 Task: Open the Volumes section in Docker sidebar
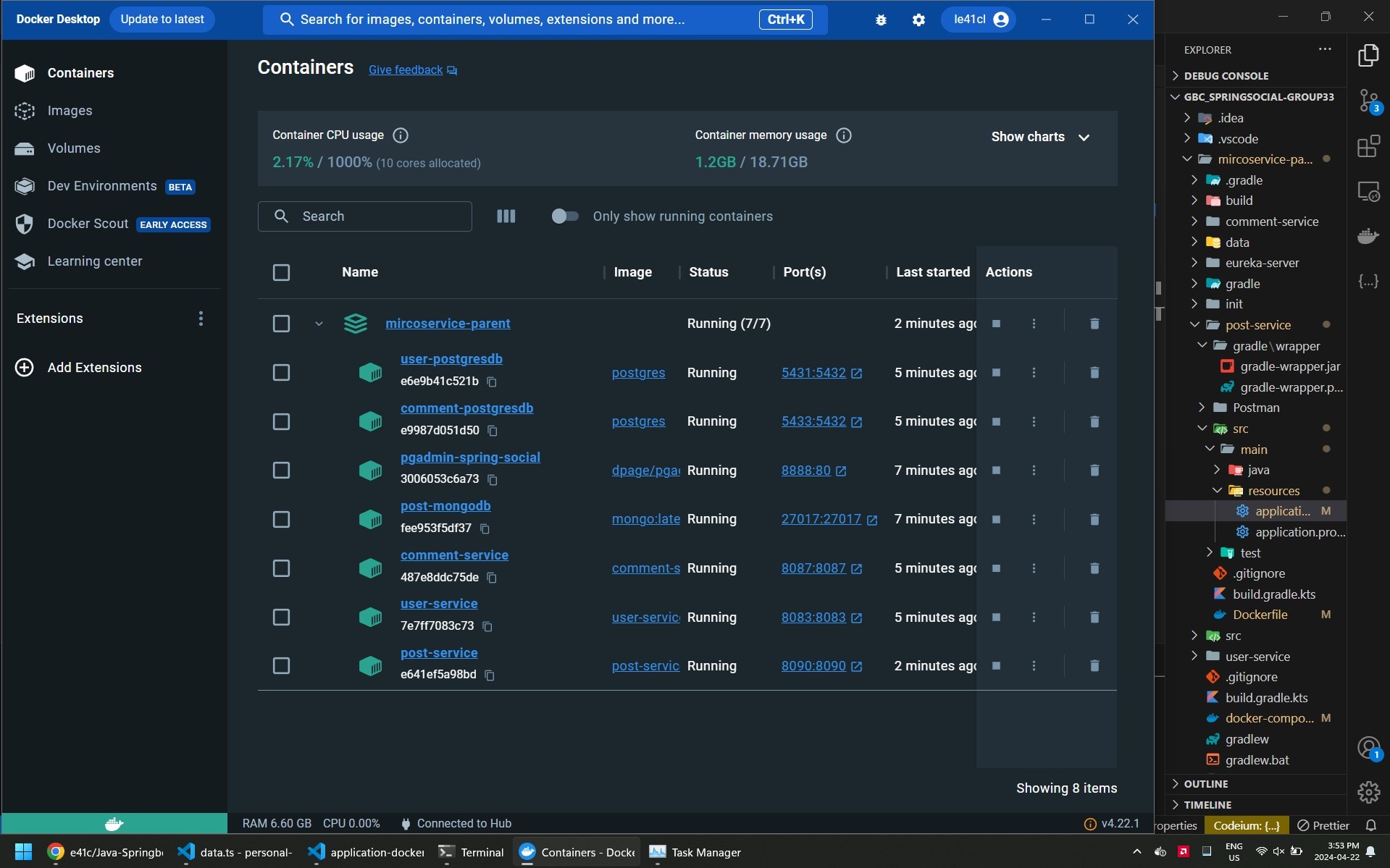click(74, 148)
